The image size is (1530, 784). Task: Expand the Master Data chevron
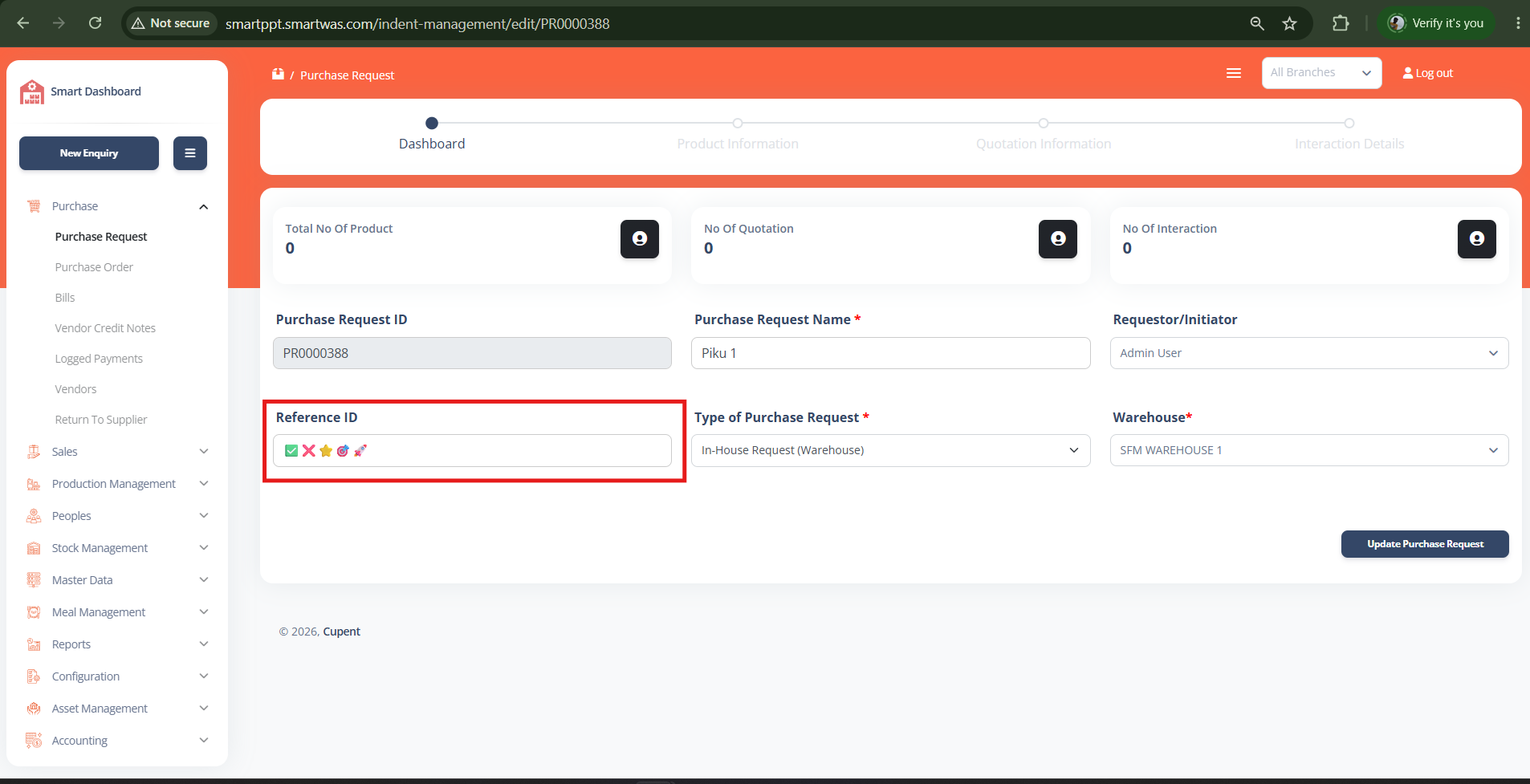point(204,580)
